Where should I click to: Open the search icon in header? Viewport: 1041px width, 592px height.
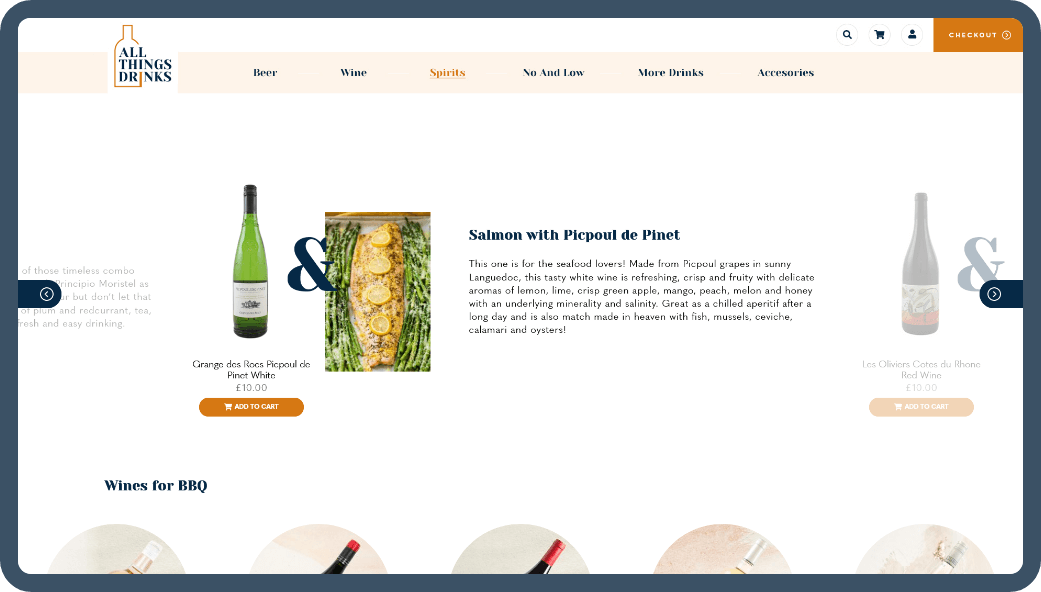(x=846, y=35)
